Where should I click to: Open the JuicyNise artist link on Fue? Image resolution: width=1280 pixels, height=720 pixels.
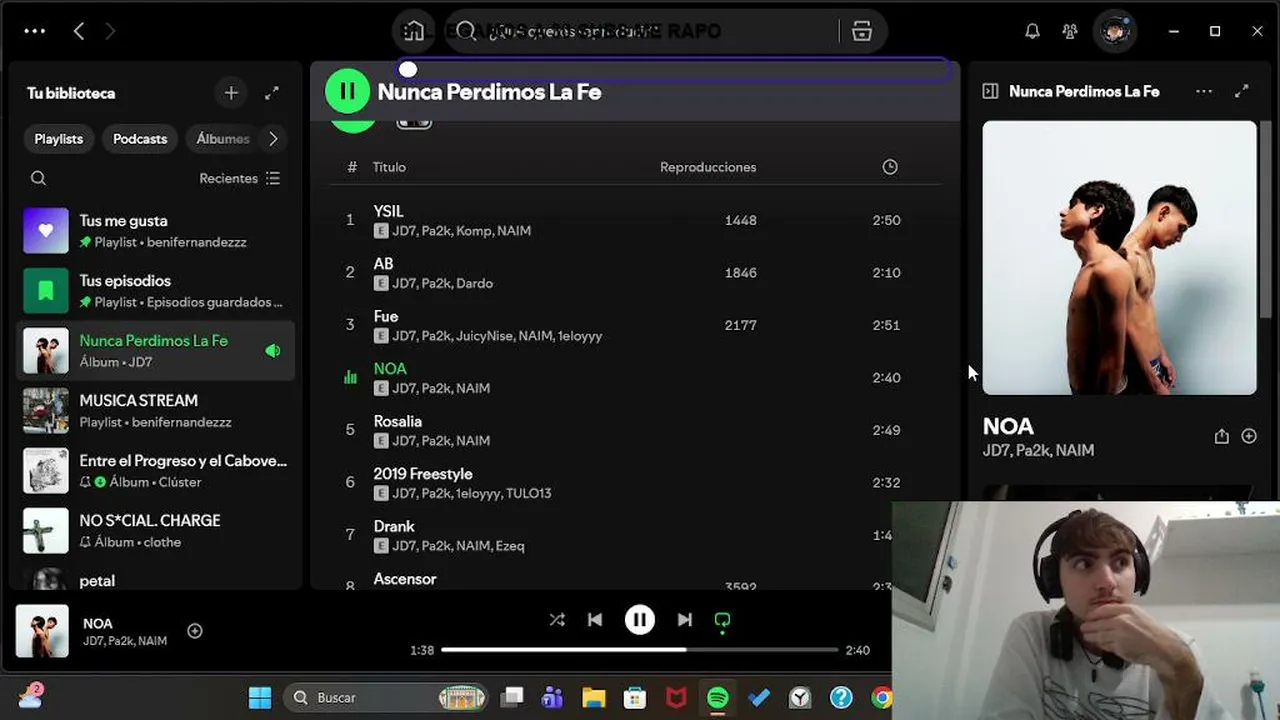coord(484,336)
